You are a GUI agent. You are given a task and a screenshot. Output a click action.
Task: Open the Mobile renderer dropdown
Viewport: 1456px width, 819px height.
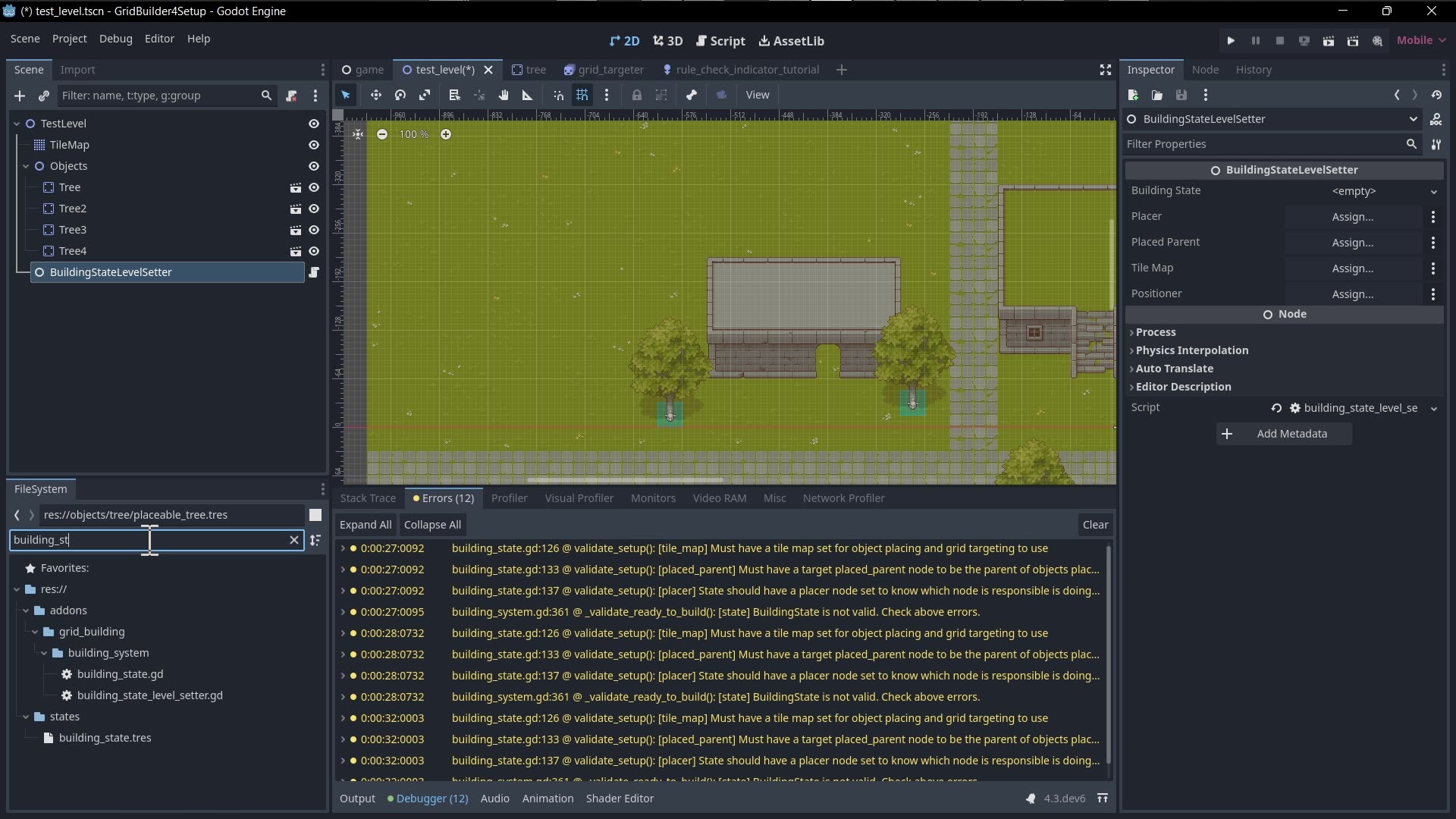pos(1421,40)
